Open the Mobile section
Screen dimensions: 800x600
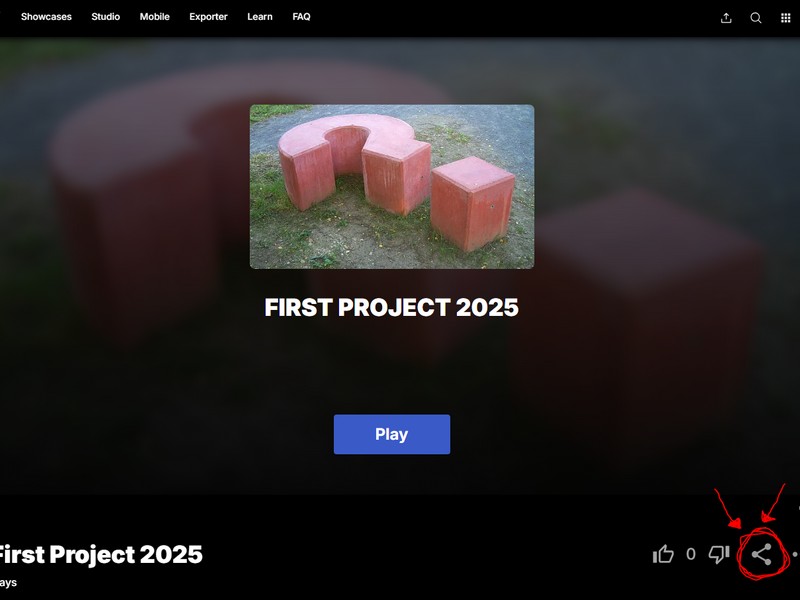(155, 17)
